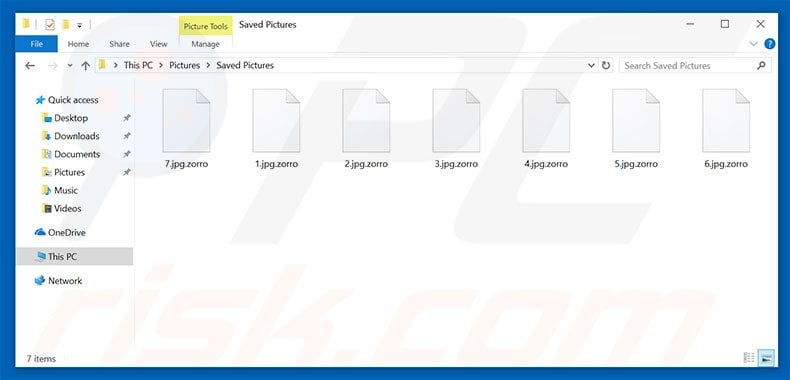Open Desktop in Quick access

(71, 118)
